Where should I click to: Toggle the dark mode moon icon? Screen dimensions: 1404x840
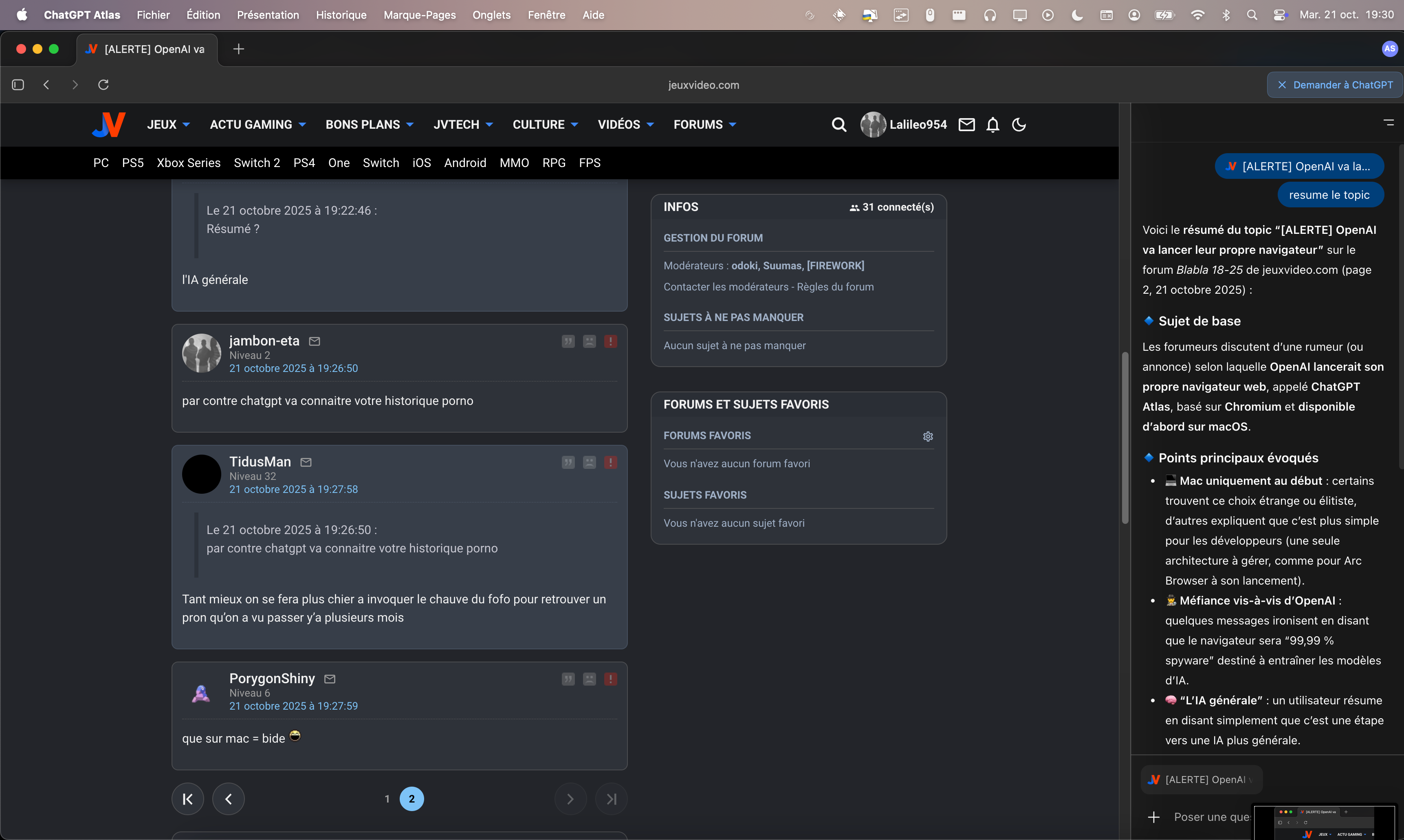[1019, 125]
